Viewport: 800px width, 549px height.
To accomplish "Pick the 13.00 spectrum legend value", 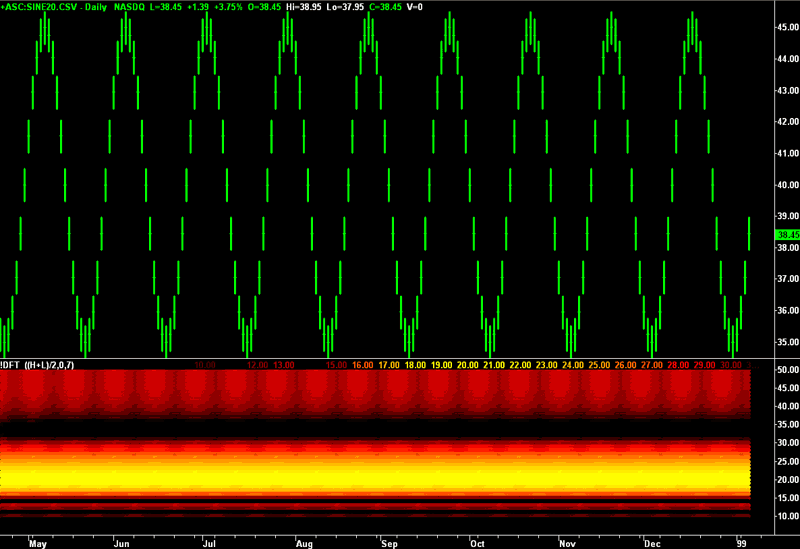I will coord(283,365).
